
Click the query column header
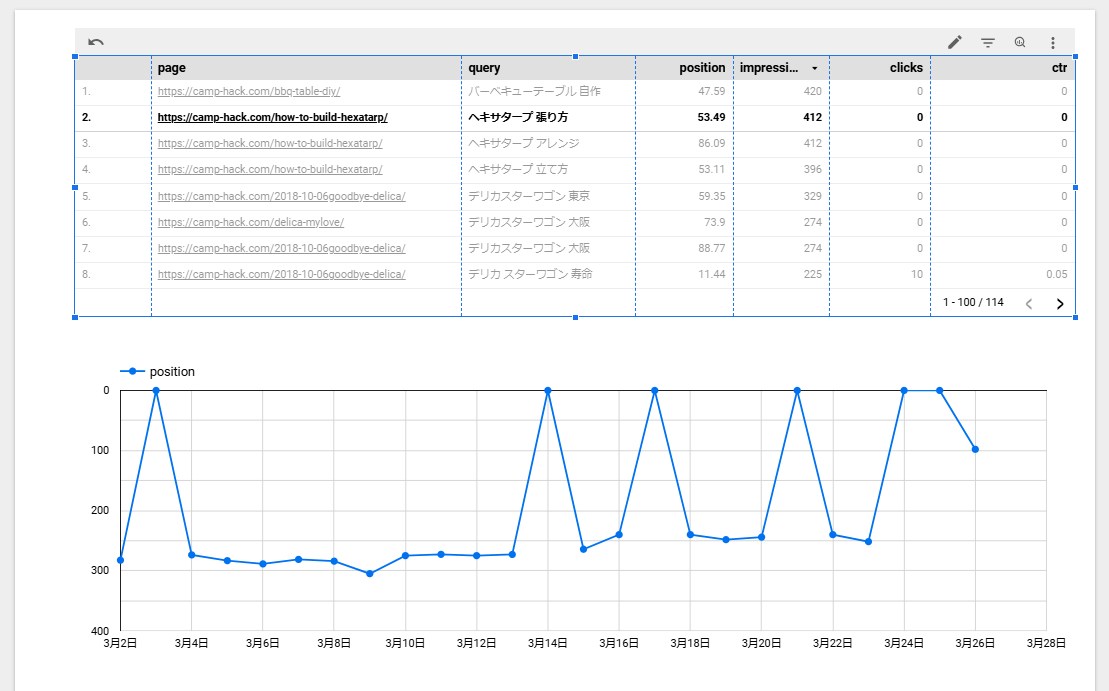pos(484,68)
